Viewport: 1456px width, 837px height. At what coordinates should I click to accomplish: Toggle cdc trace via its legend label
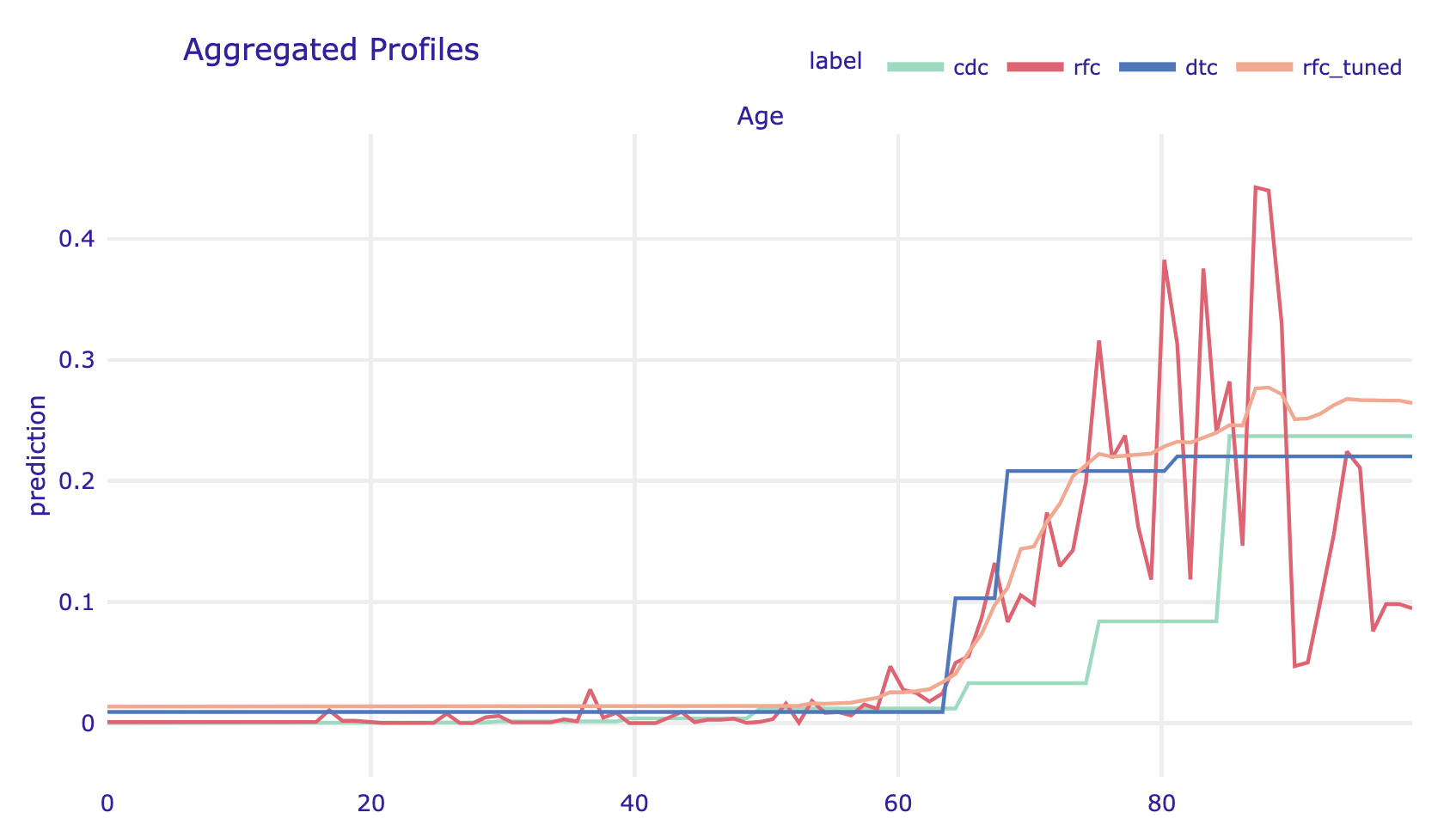click(x=970, y=68)
